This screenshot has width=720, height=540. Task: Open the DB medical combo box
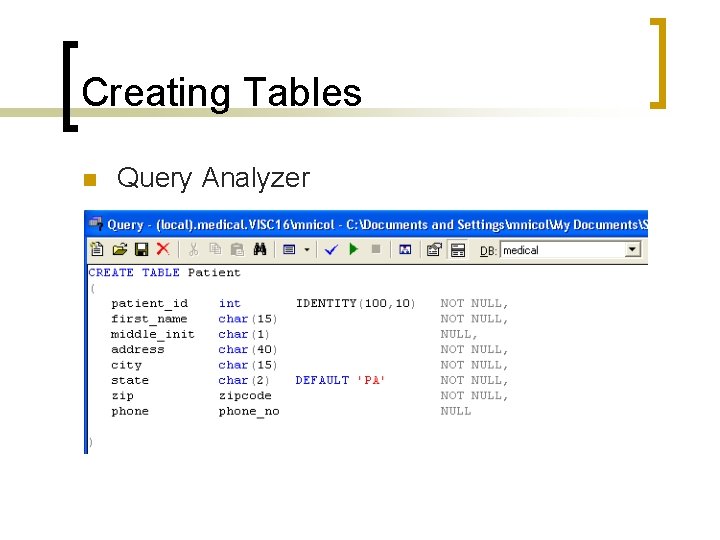point(570,250)
